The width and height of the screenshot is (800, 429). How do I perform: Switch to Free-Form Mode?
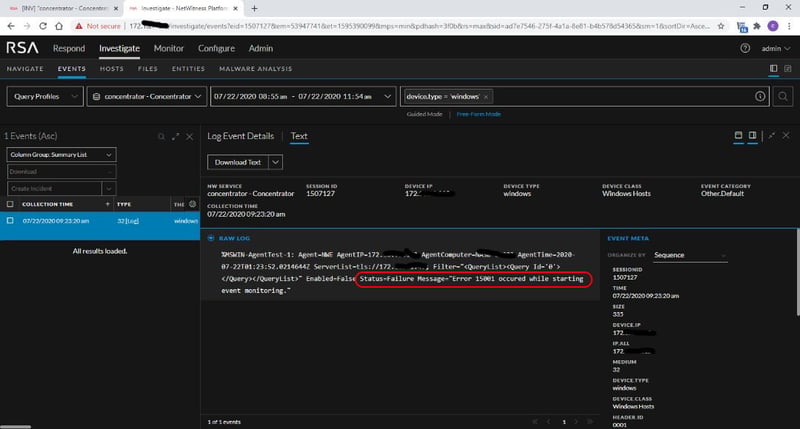(x=479, y=114)
